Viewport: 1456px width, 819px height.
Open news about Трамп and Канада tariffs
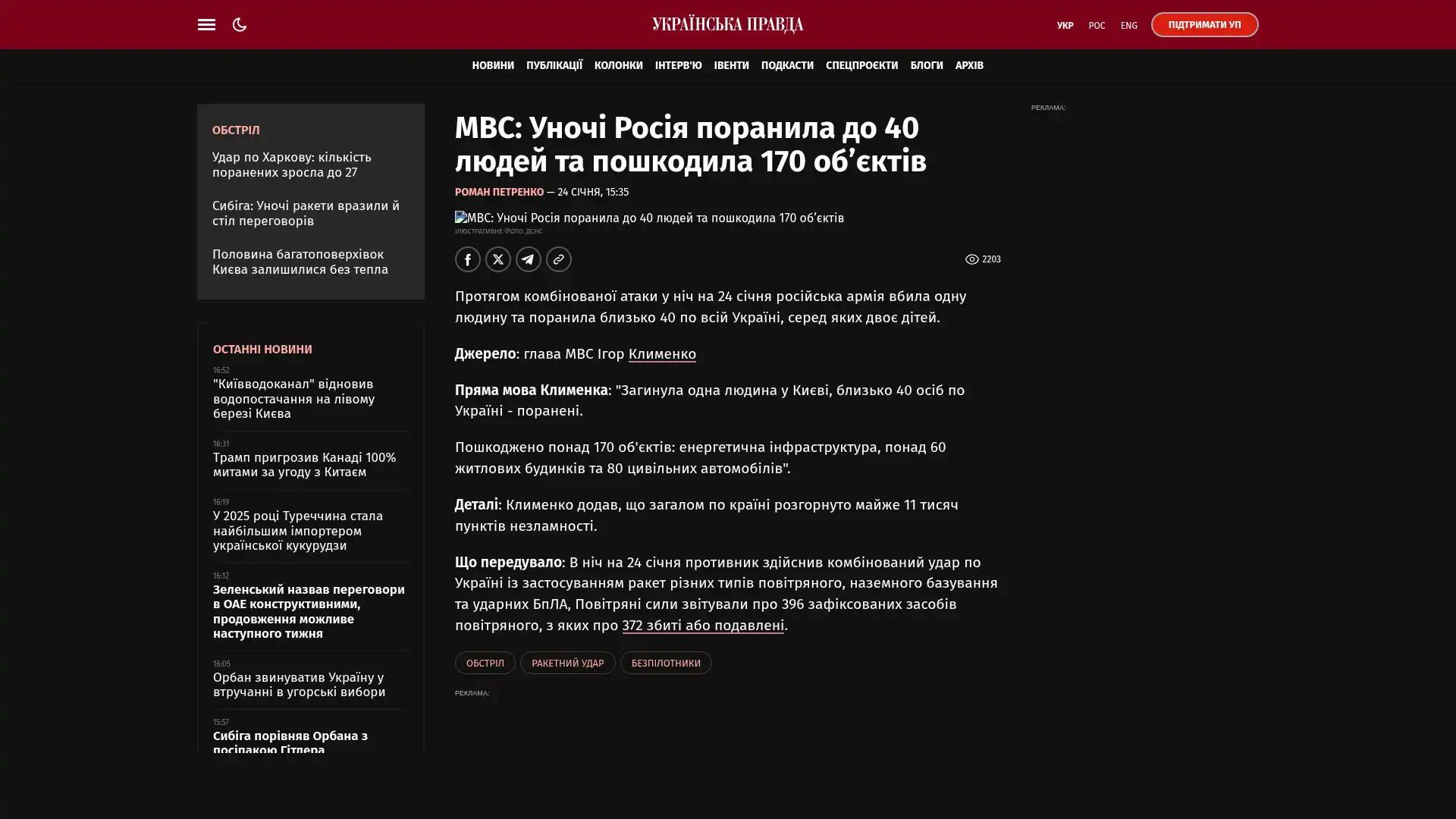pyautogui.click(x=304, y=464)
